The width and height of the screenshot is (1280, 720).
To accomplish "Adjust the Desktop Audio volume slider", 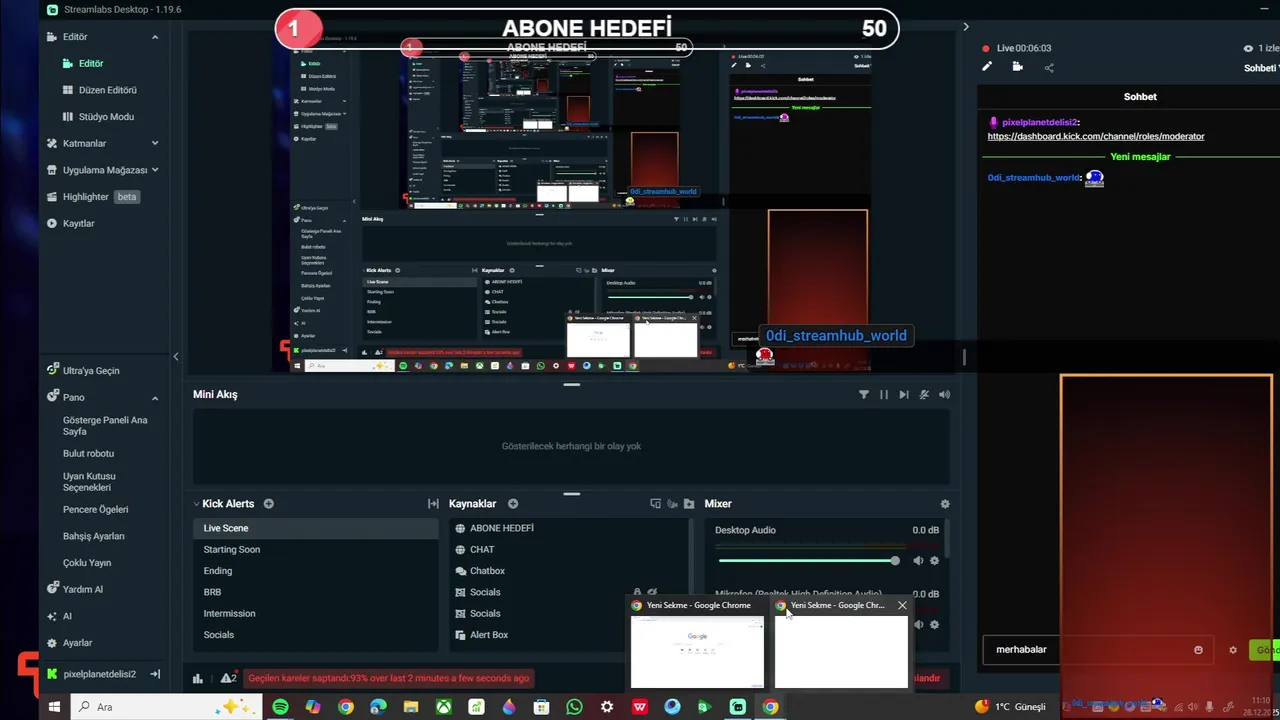I will tap(808, 561).
